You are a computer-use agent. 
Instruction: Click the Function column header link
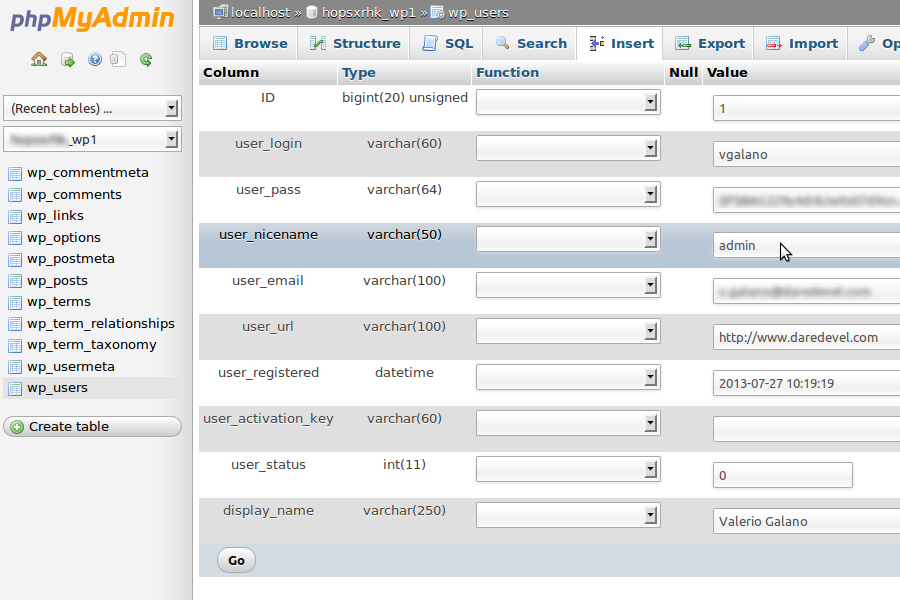(x=507, y=72)
